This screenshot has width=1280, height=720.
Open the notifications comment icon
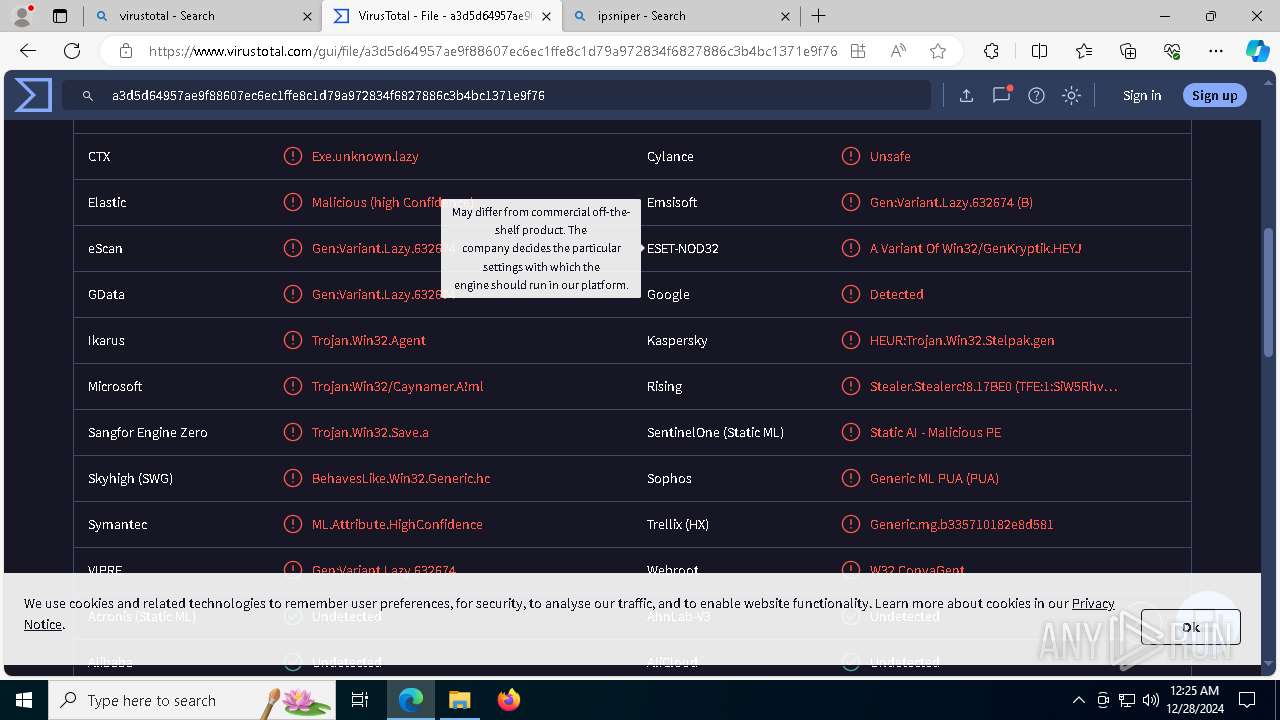1001,95
